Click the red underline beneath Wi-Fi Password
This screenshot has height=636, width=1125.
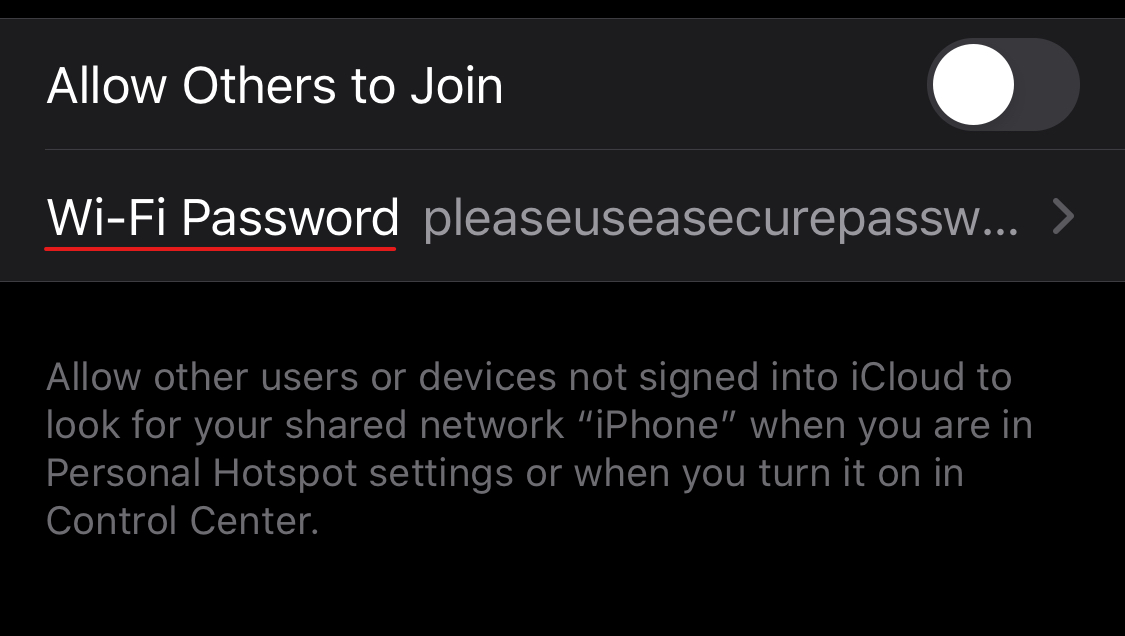click(220, 248)
